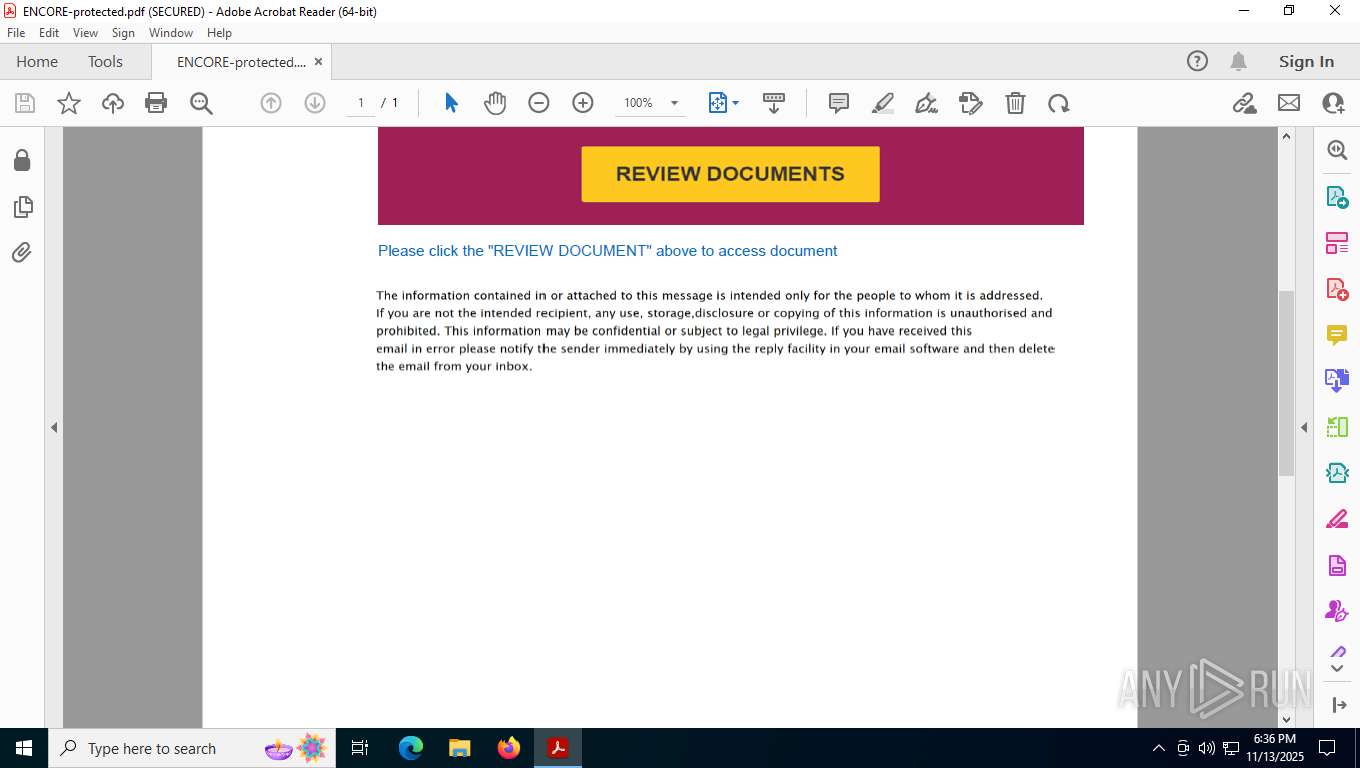Open Fill and Sign form tool
Viewport: 1360px width, 768px height.
tap(971, 103)
